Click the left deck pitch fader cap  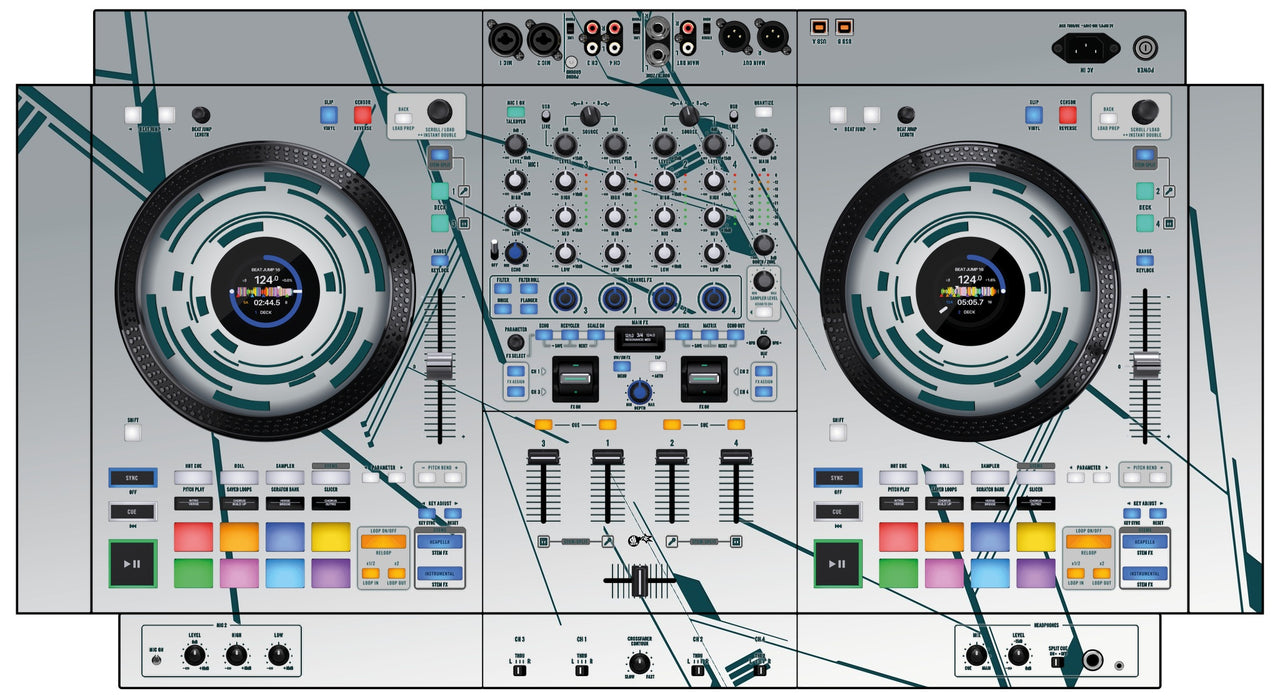(x=440, y=365)
